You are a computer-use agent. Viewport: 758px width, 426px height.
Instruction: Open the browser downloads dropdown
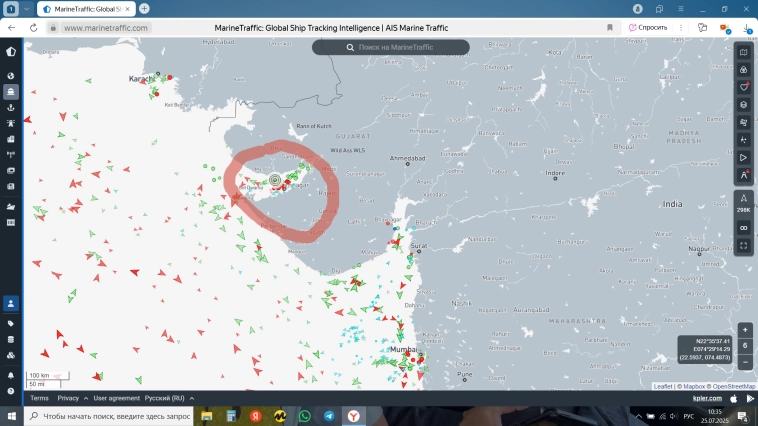coord(747,28)
